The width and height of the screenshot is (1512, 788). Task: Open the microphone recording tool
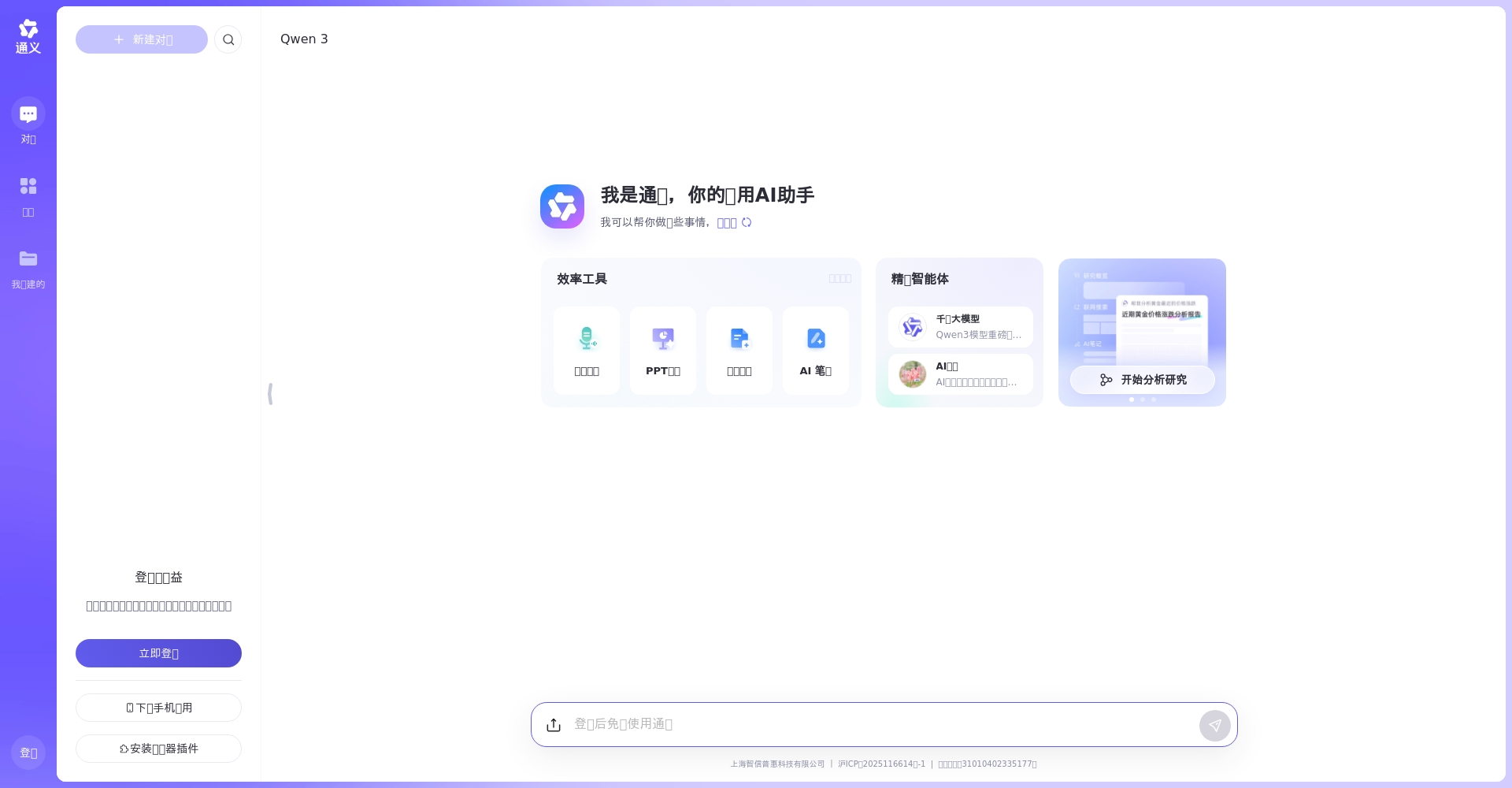pos(587,351)
